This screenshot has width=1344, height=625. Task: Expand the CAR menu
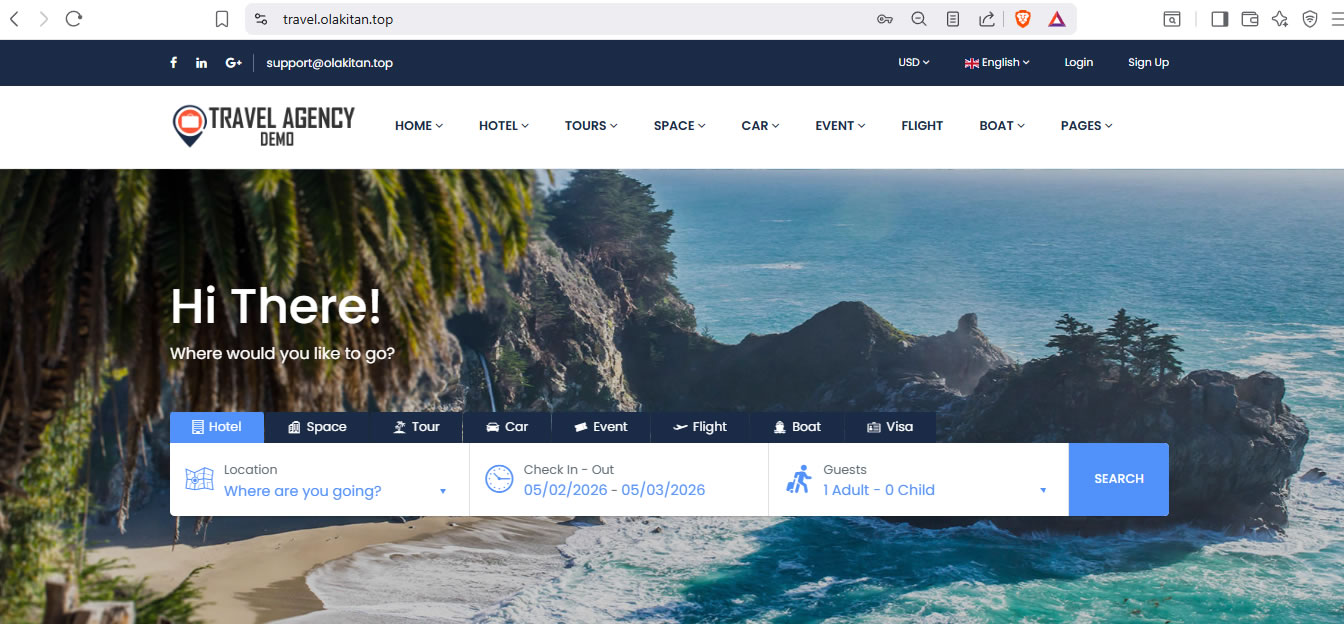click(760, 125)
